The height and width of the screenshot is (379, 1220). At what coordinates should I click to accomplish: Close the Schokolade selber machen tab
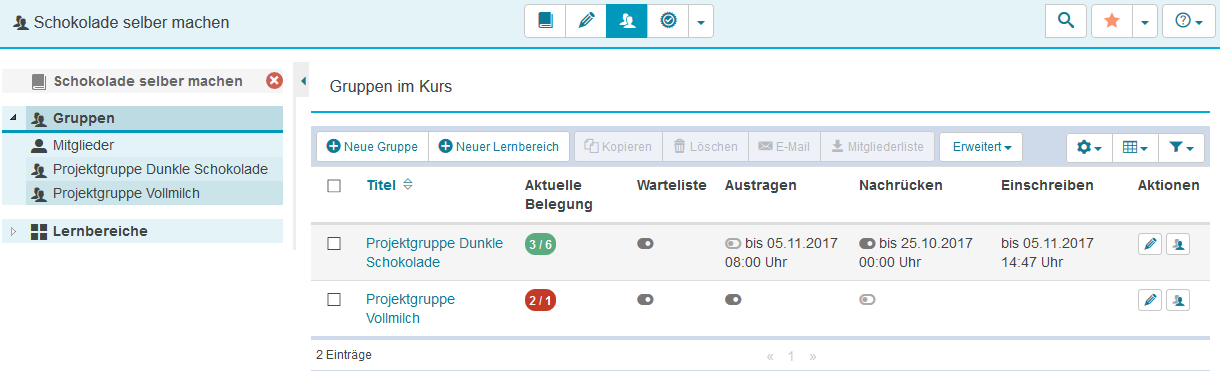tap(274, 81)
